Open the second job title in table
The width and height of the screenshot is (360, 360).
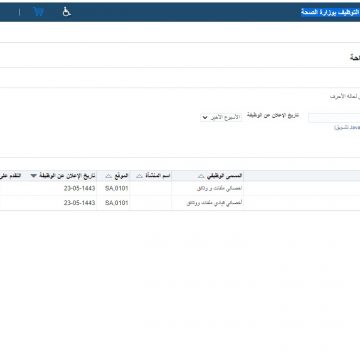coord(215,203)
